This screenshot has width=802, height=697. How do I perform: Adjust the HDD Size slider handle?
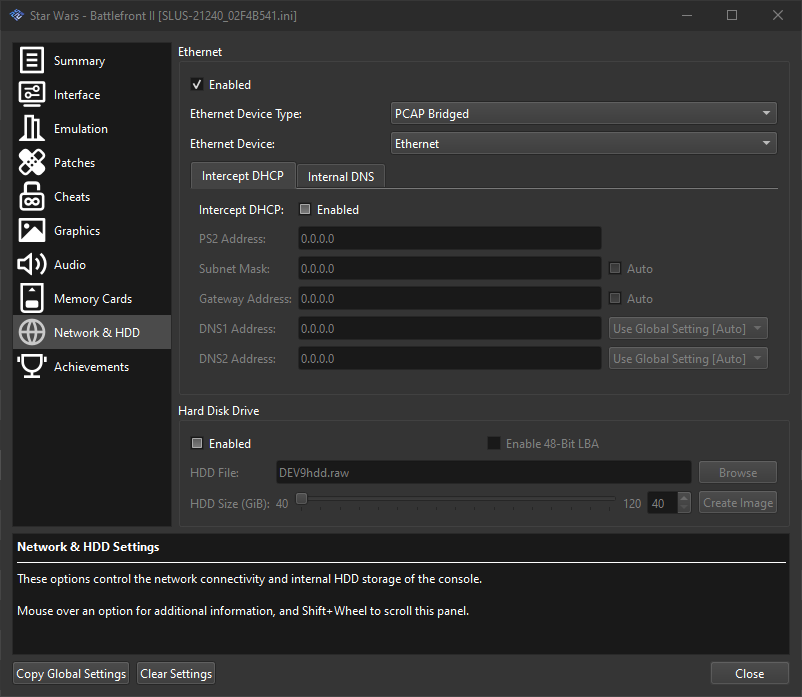tap(302, 498)
